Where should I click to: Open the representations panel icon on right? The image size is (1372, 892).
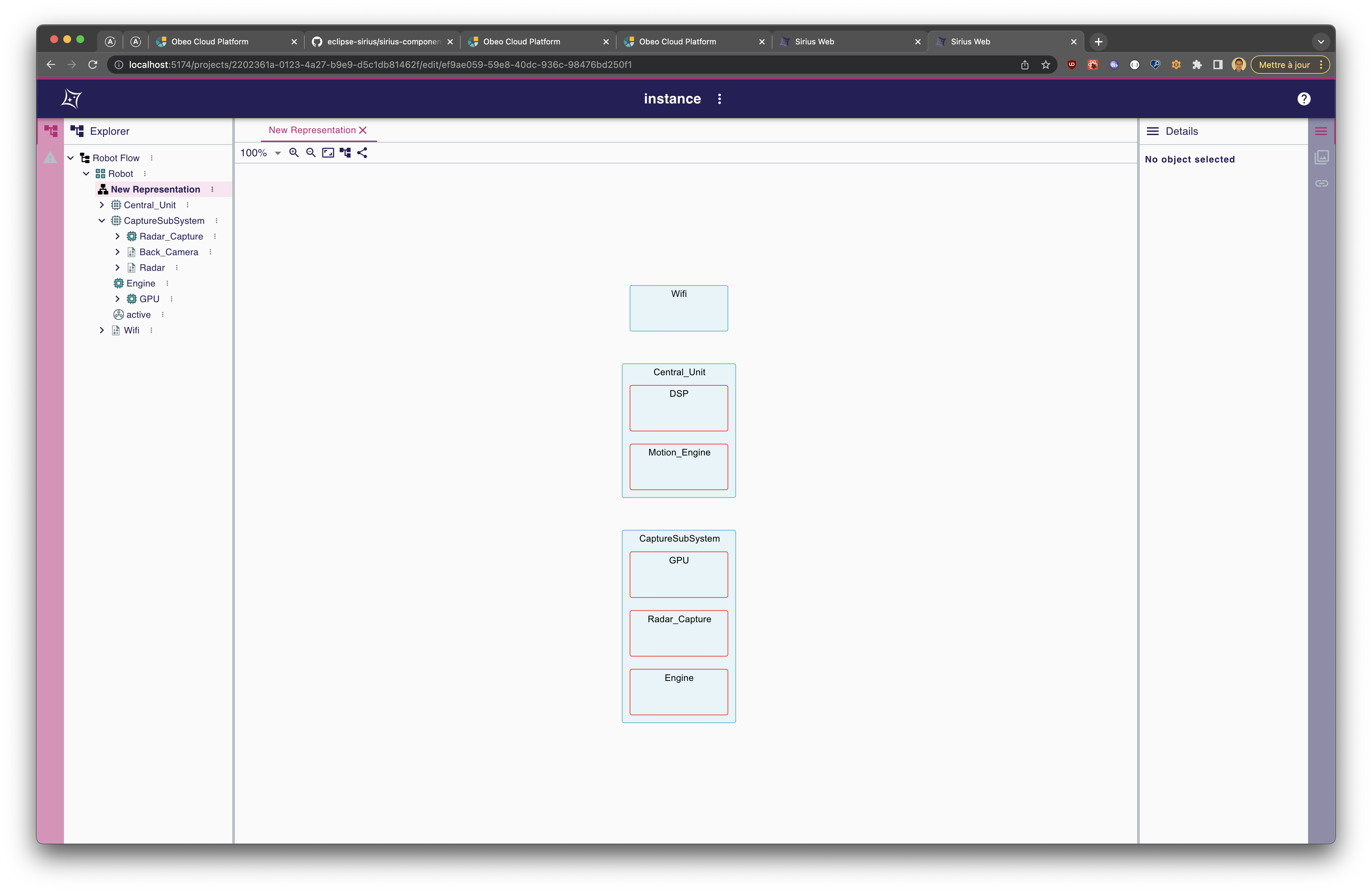click(1321, 157)
